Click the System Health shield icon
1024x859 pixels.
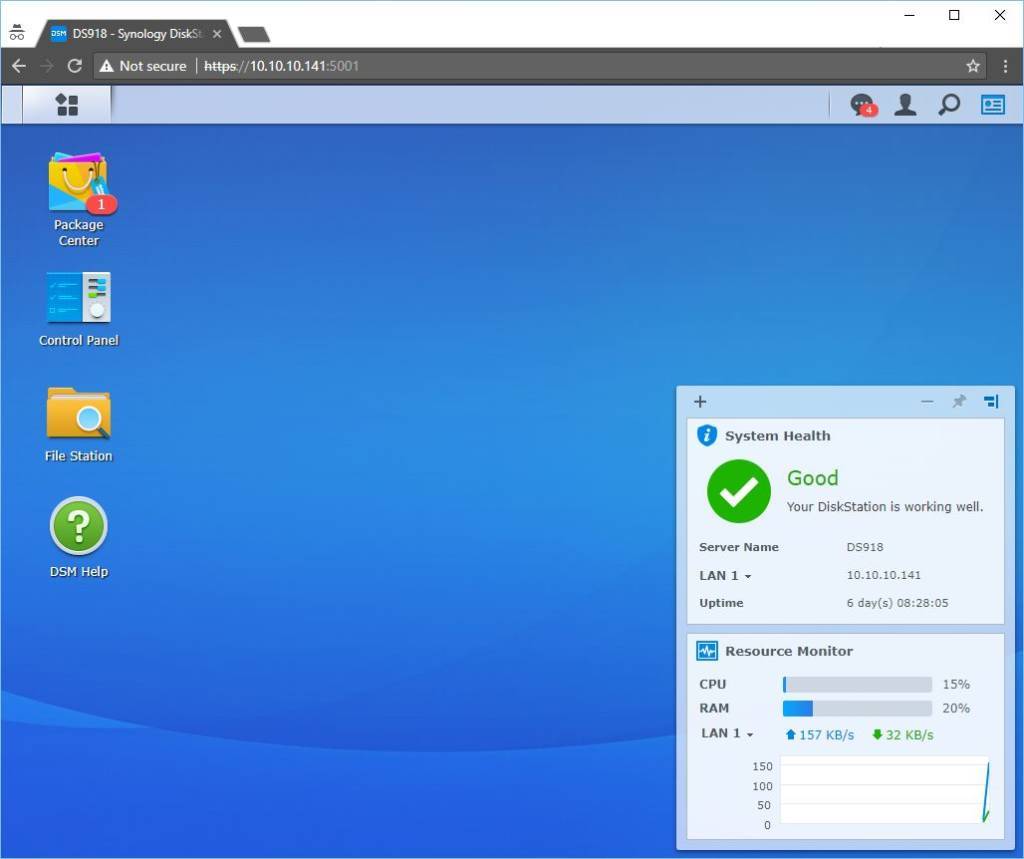(707, 435)
